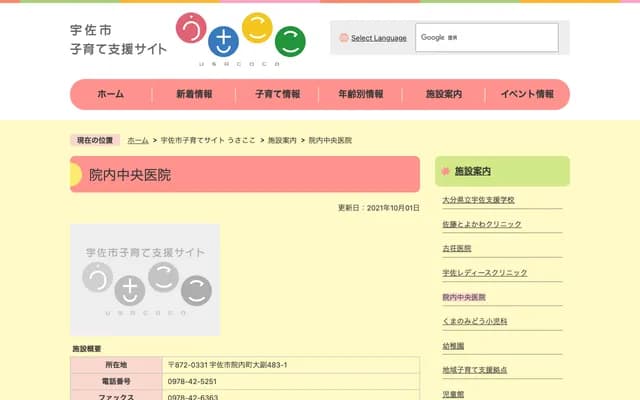Open the sidebar 施設案内 heading link

(473, 171)
